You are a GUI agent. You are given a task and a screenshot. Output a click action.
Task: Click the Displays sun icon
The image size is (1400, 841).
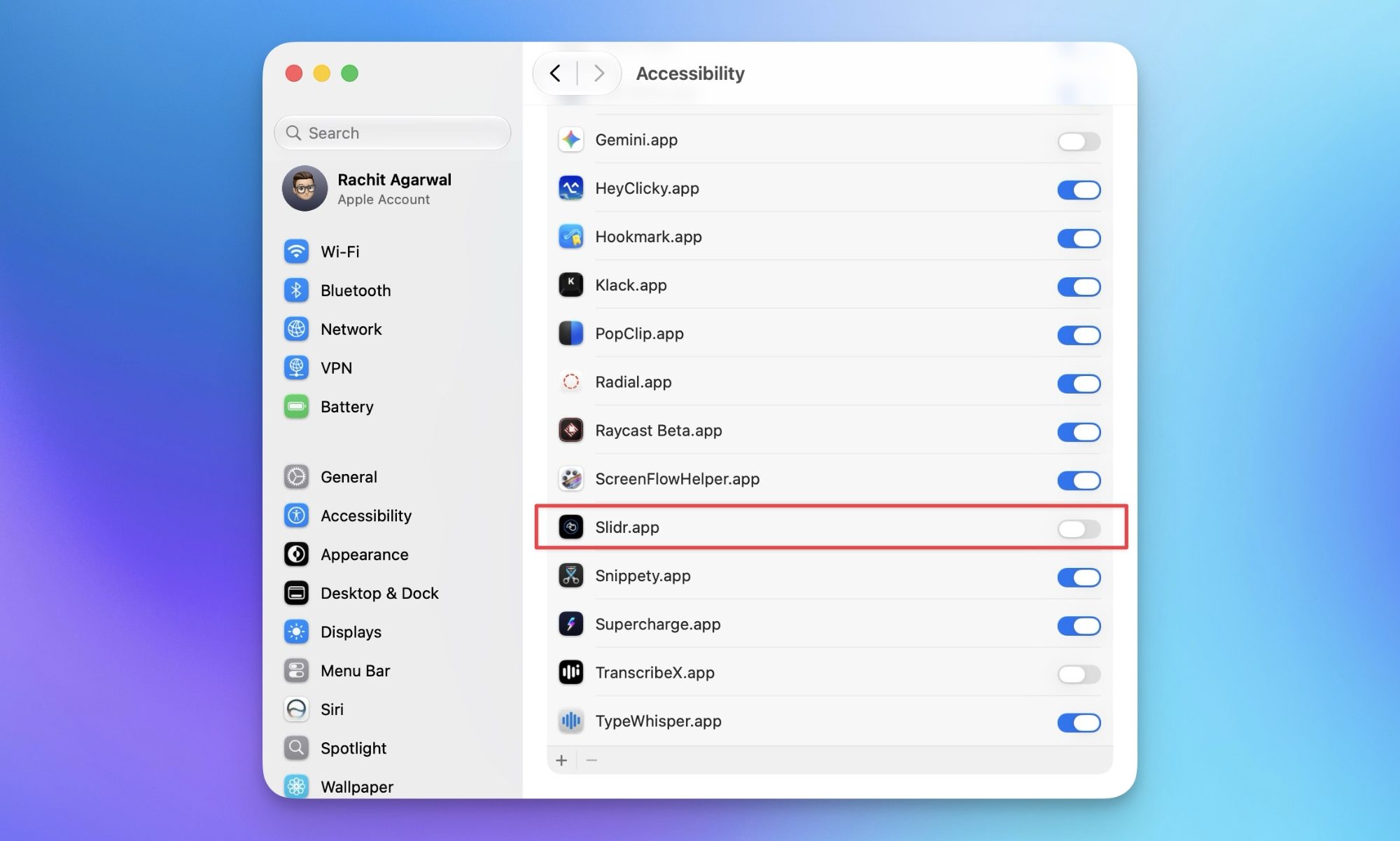click(x=296, y=632)
